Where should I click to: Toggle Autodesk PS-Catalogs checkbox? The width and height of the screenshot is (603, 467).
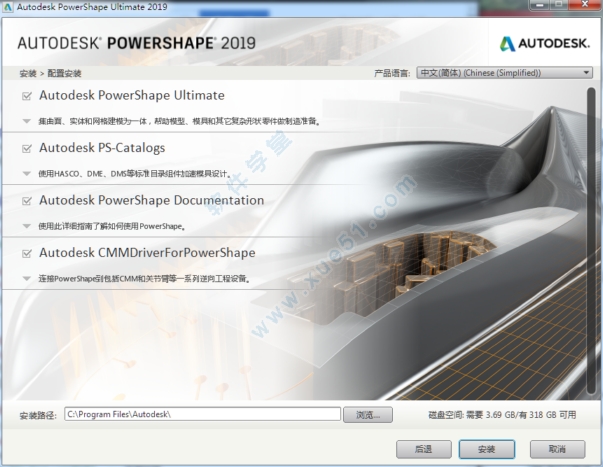coord(27,148)
